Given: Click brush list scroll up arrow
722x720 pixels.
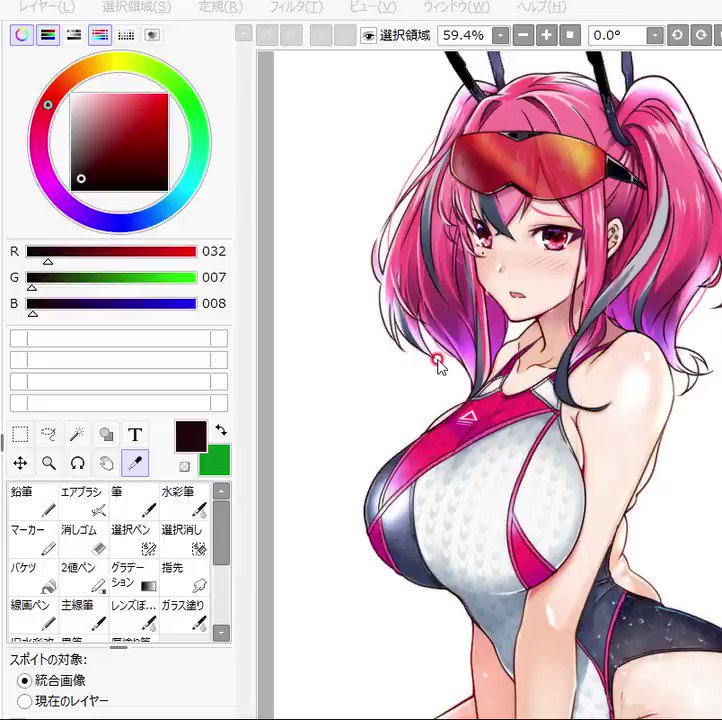Looking at the screenshot, I should point(221,492).
